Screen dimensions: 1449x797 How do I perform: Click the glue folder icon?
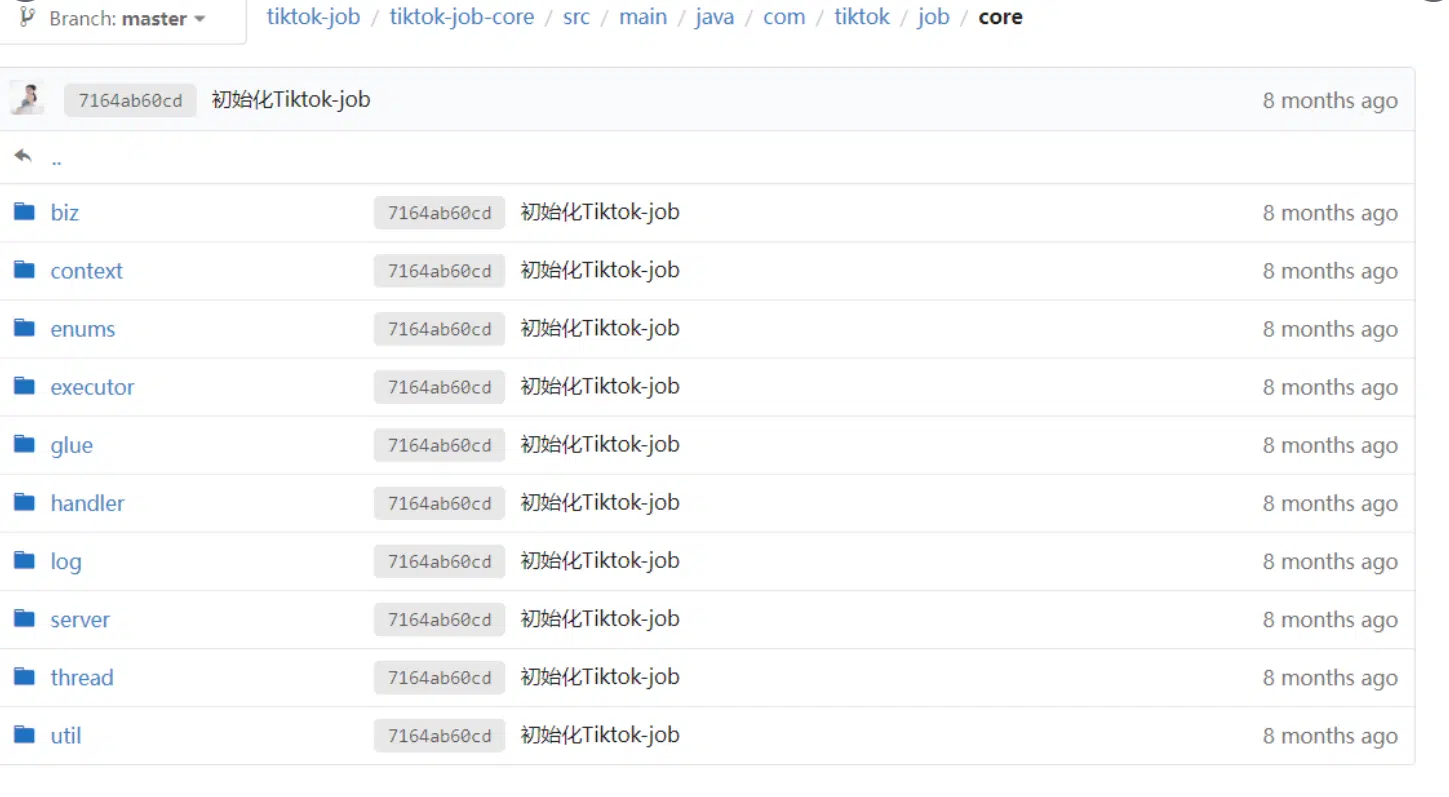pos(24,444)
